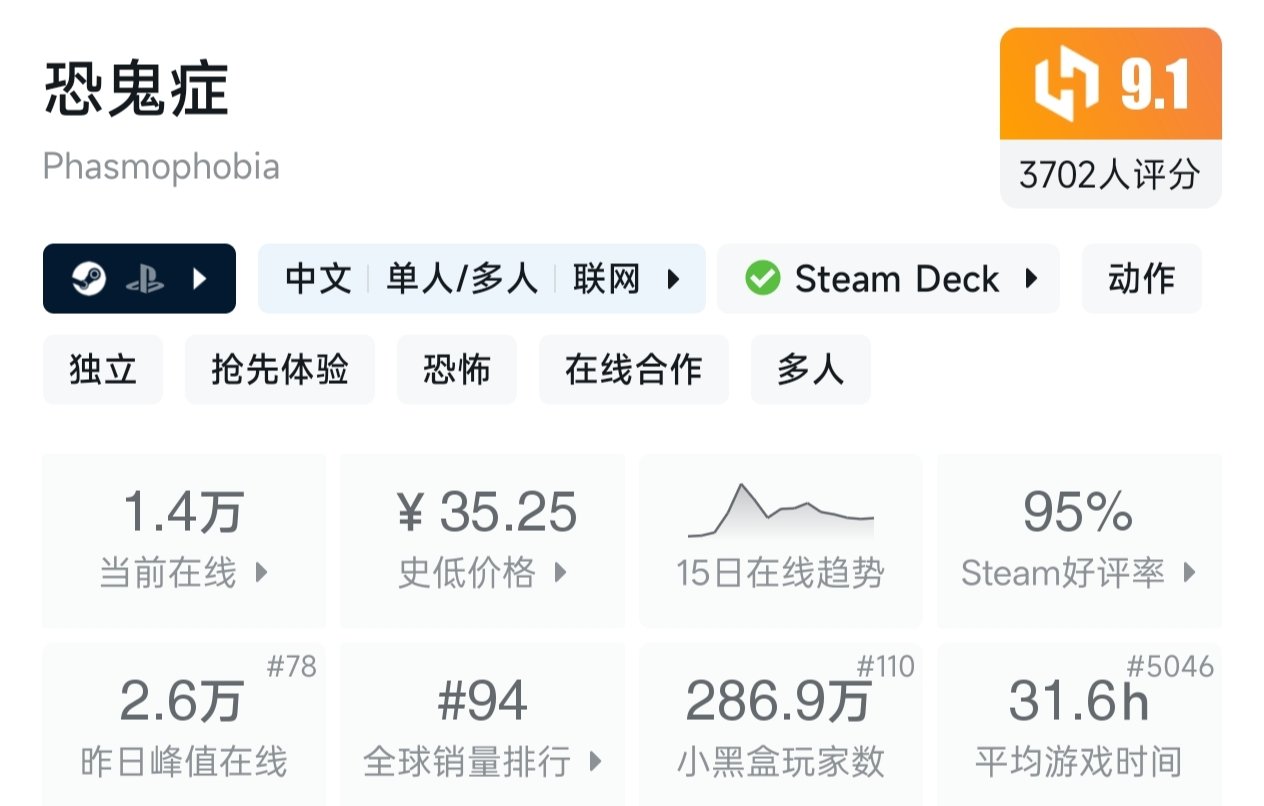This screenshot has height=806, width=1264.
Task: Choose the 多人 tag
Action: [x=810, y=370]
